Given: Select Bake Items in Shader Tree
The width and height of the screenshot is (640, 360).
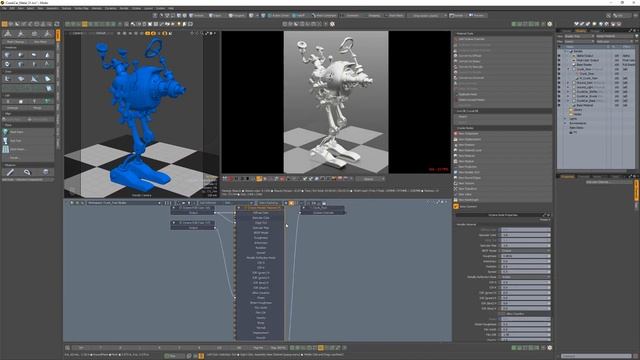Looking at the screenshot, I should 576,128.
